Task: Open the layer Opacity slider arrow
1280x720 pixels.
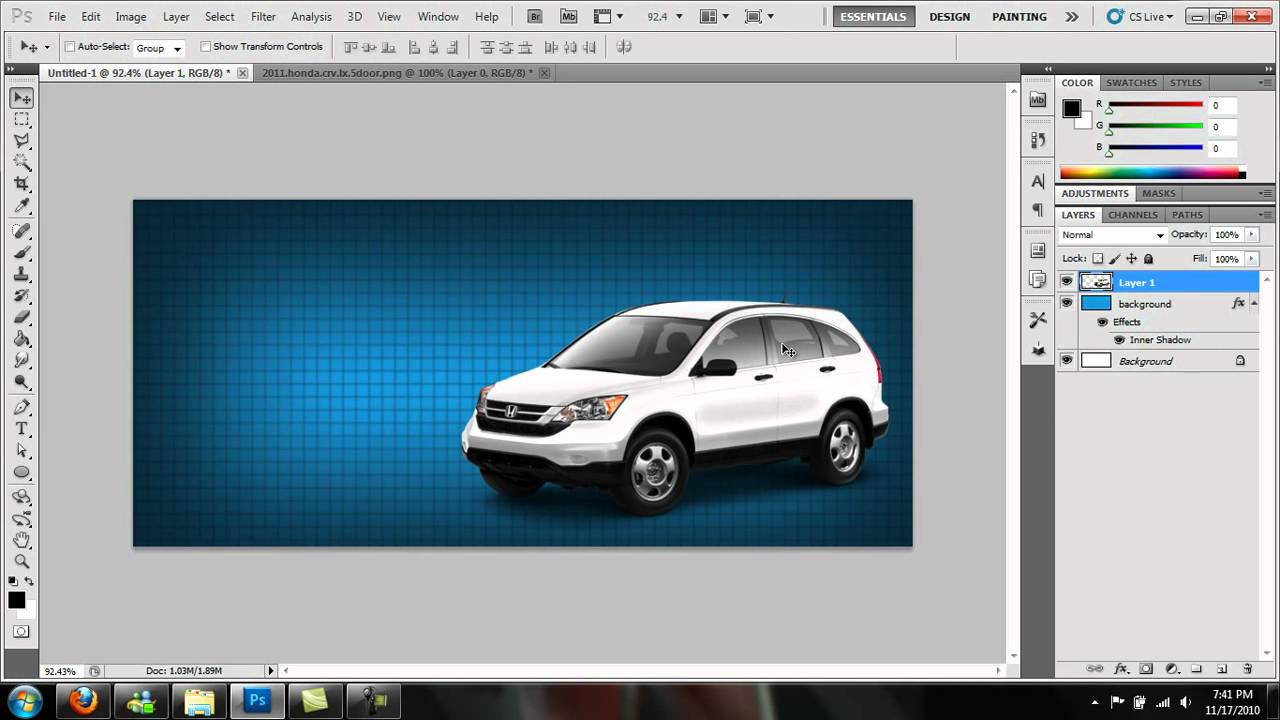Action: tap(1250, 235)
